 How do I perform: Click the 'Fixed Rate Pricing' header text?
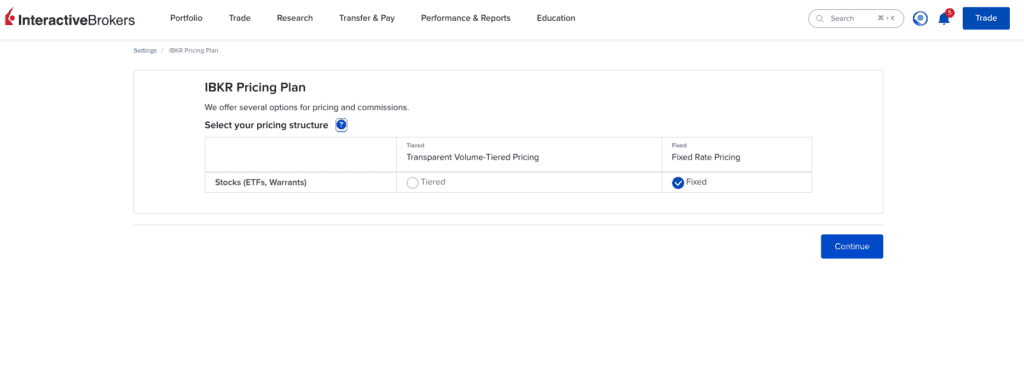coord(706,157)
